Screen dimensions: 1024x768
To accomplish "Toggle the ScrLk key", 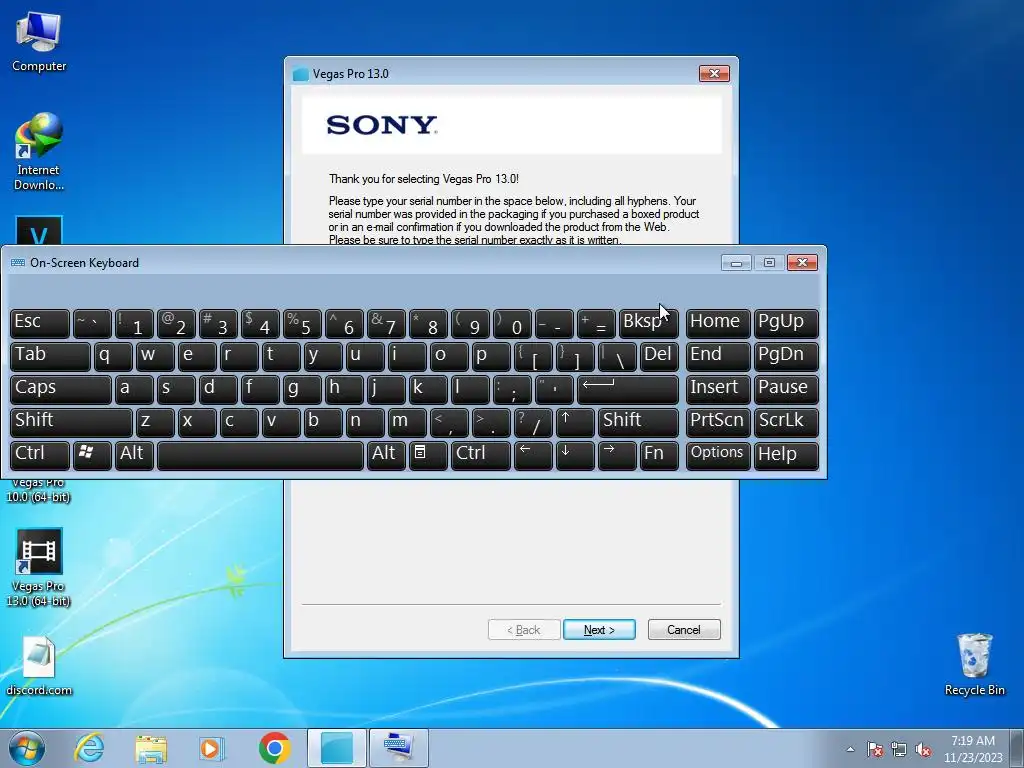I will [x=786, y=422].
